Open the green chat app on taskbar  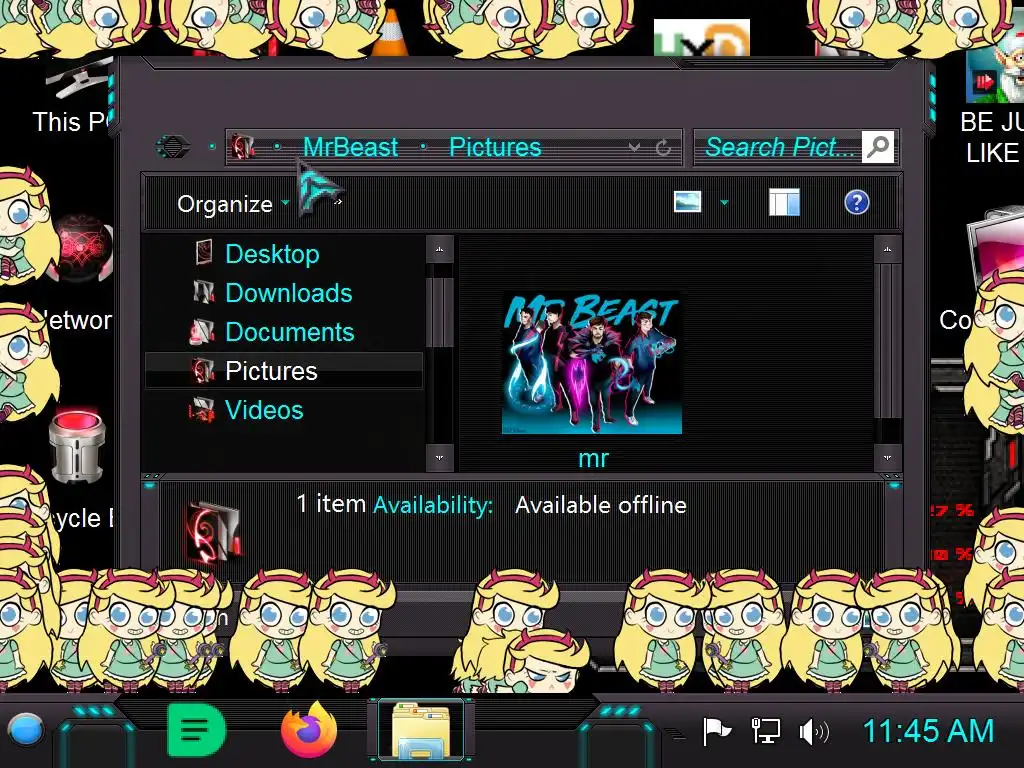point(196,729)
